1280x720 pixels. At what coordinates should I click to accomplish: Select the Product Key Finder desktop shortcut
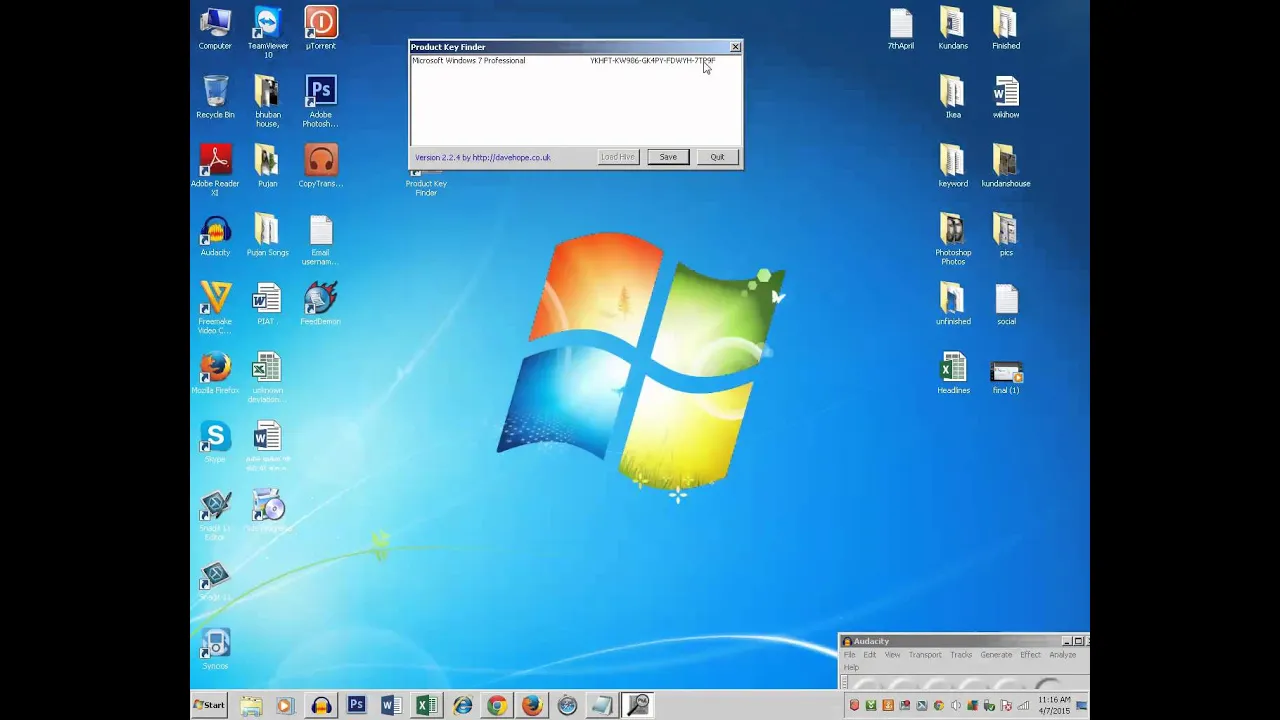426,182
